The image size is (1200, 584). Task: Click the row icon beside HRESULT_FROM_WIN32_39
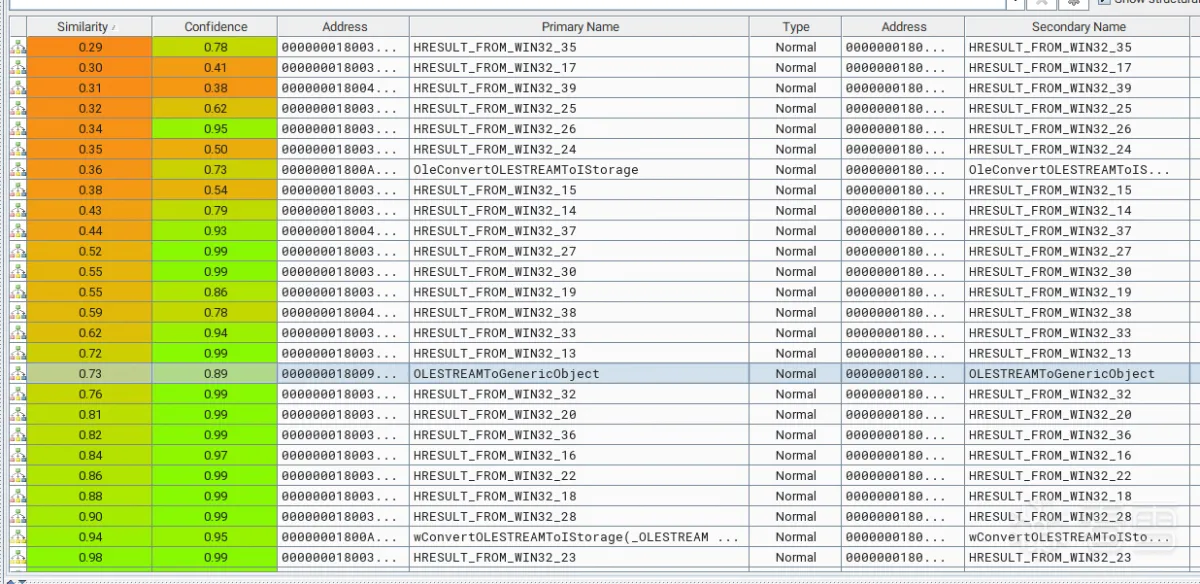(x=18, y=88)
